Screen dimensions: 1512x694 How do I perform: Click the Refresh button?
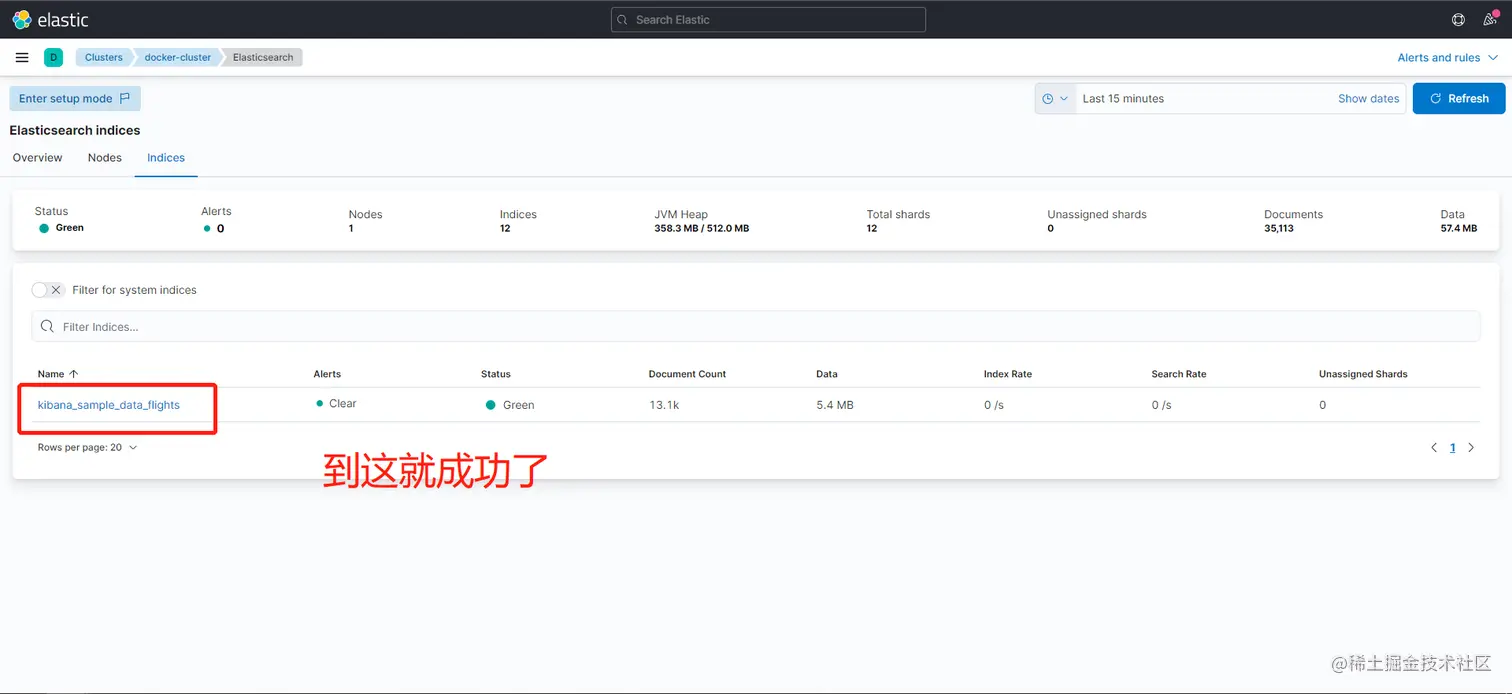coord(1459,99)
